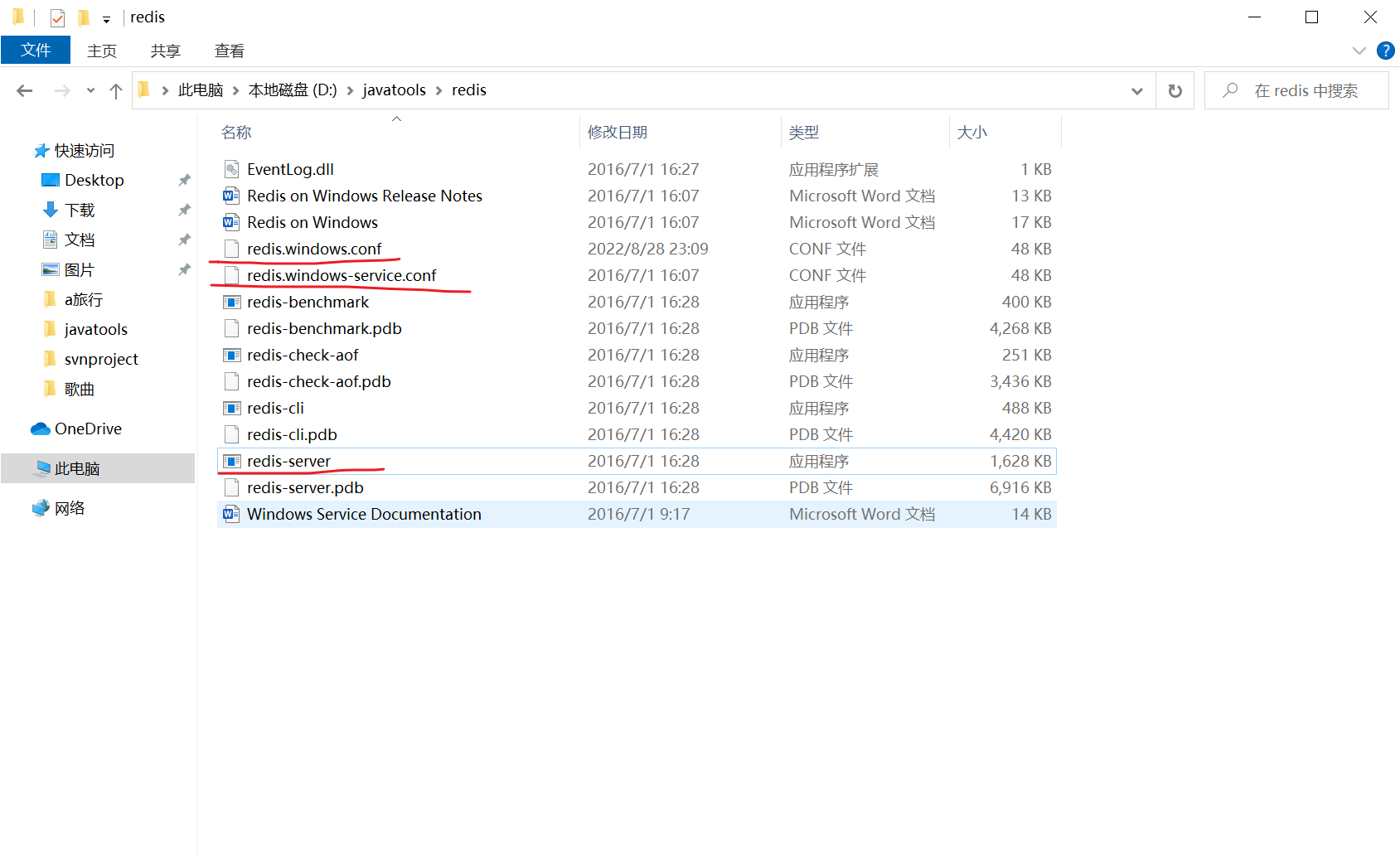Screen dimensions: 1400x857
Task: Expand chevron after javatools in address bar
Action: pyautogui.click(x=438, y=90)
